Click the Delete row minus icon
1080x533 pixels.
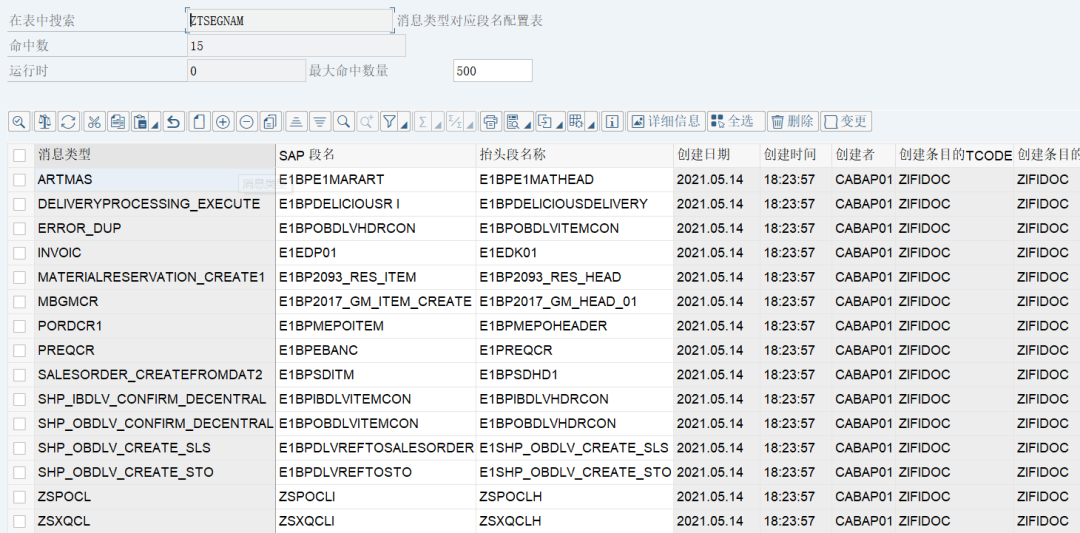click(247, 122)
